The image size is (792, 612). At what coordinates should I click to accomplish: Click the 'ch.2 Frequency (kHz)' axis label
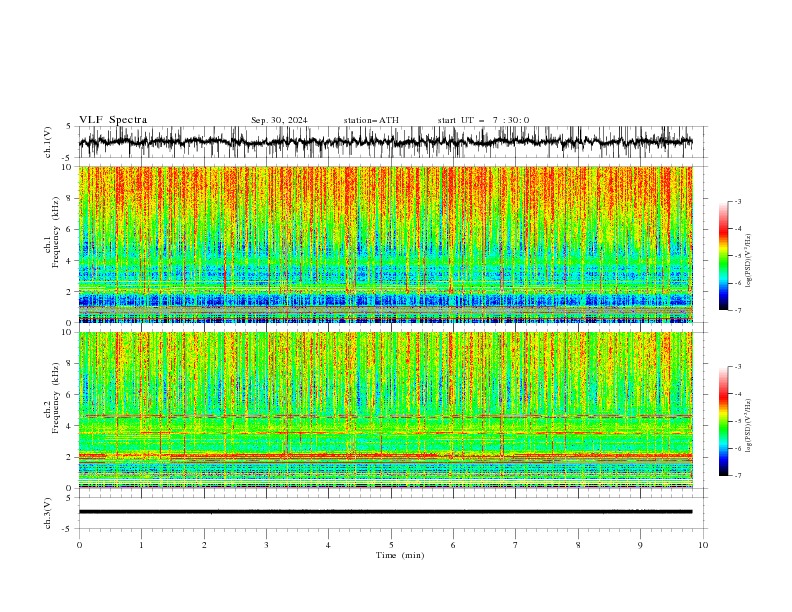(x=53, y=398)
